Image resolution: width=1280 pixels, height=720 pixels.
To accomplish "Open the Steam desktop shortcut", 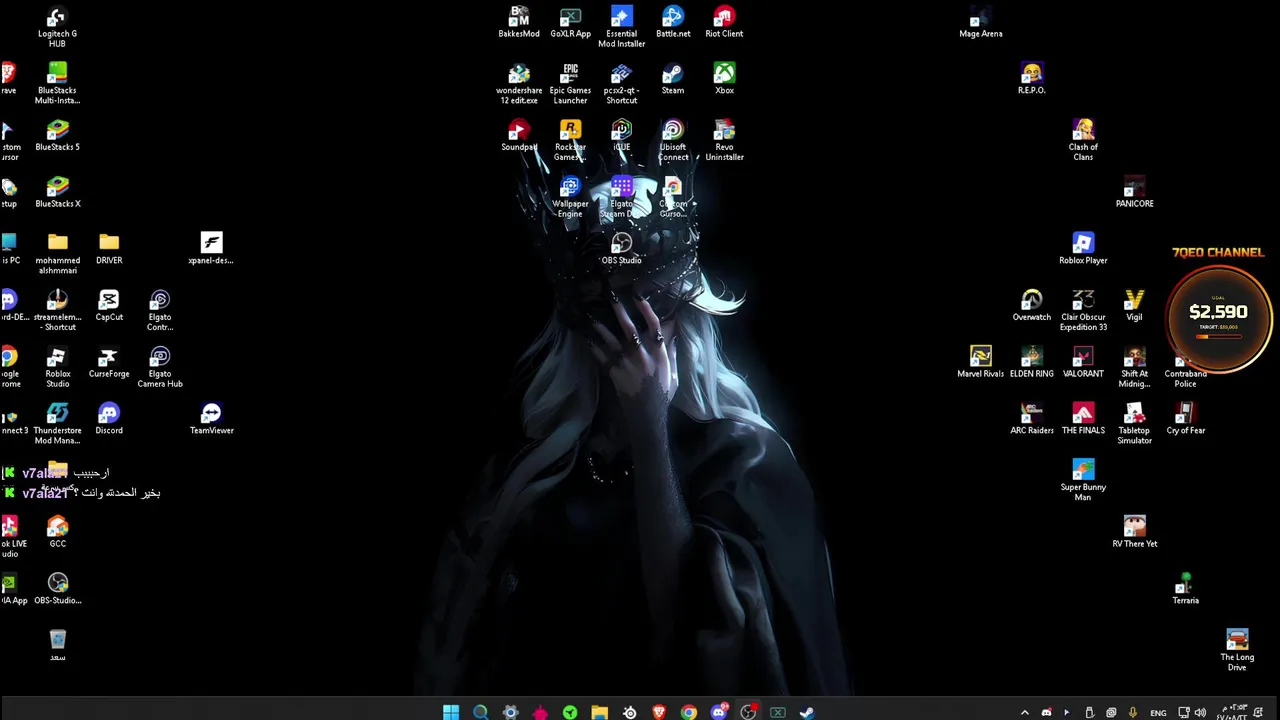I will click(673, 79).
